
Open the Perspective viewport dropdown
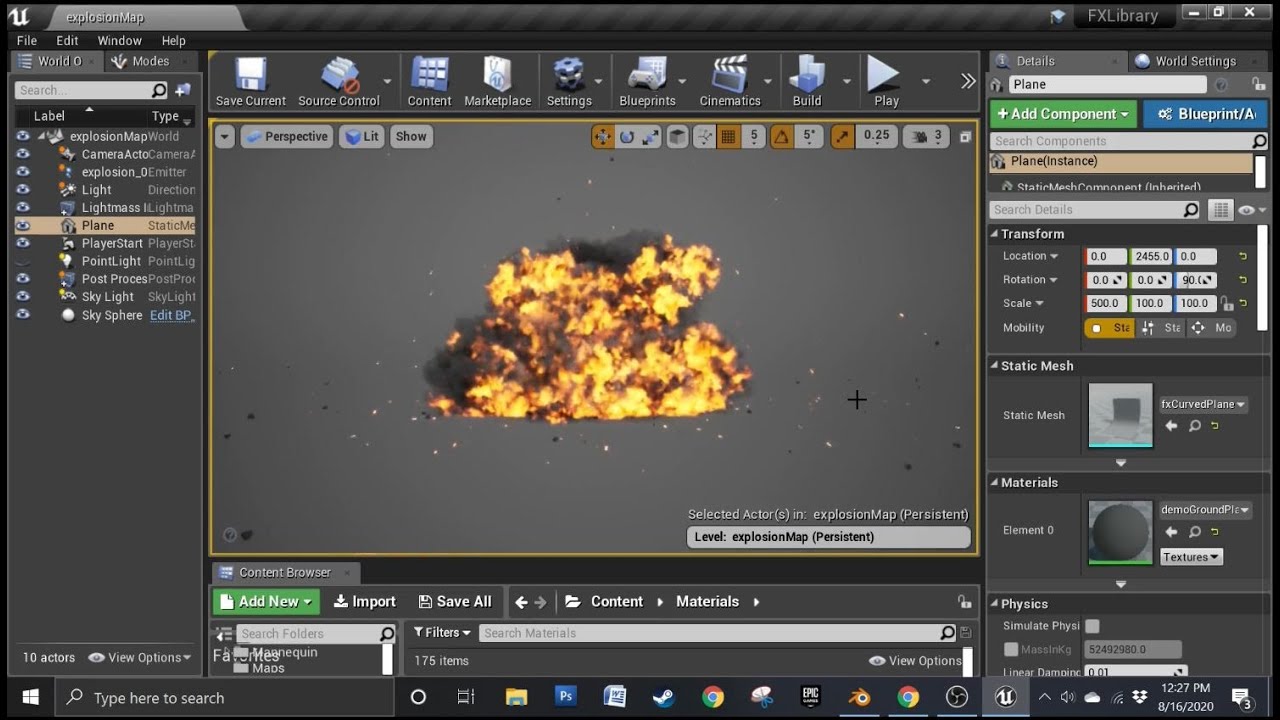coord(286,137)
